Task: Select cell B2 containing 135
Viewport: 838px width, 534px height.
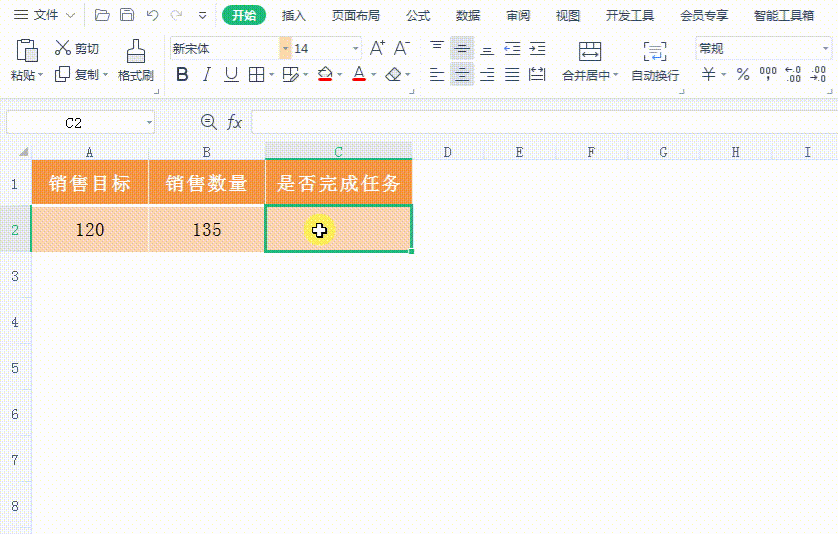Action: 207,230
